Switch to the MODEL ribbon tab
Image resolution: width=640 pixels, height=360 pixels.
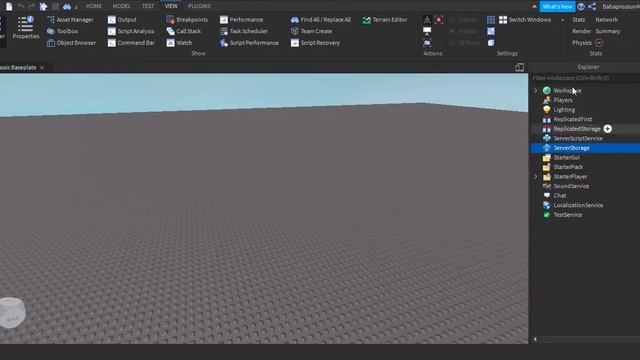pyautogui.click(x=122, y=6)
